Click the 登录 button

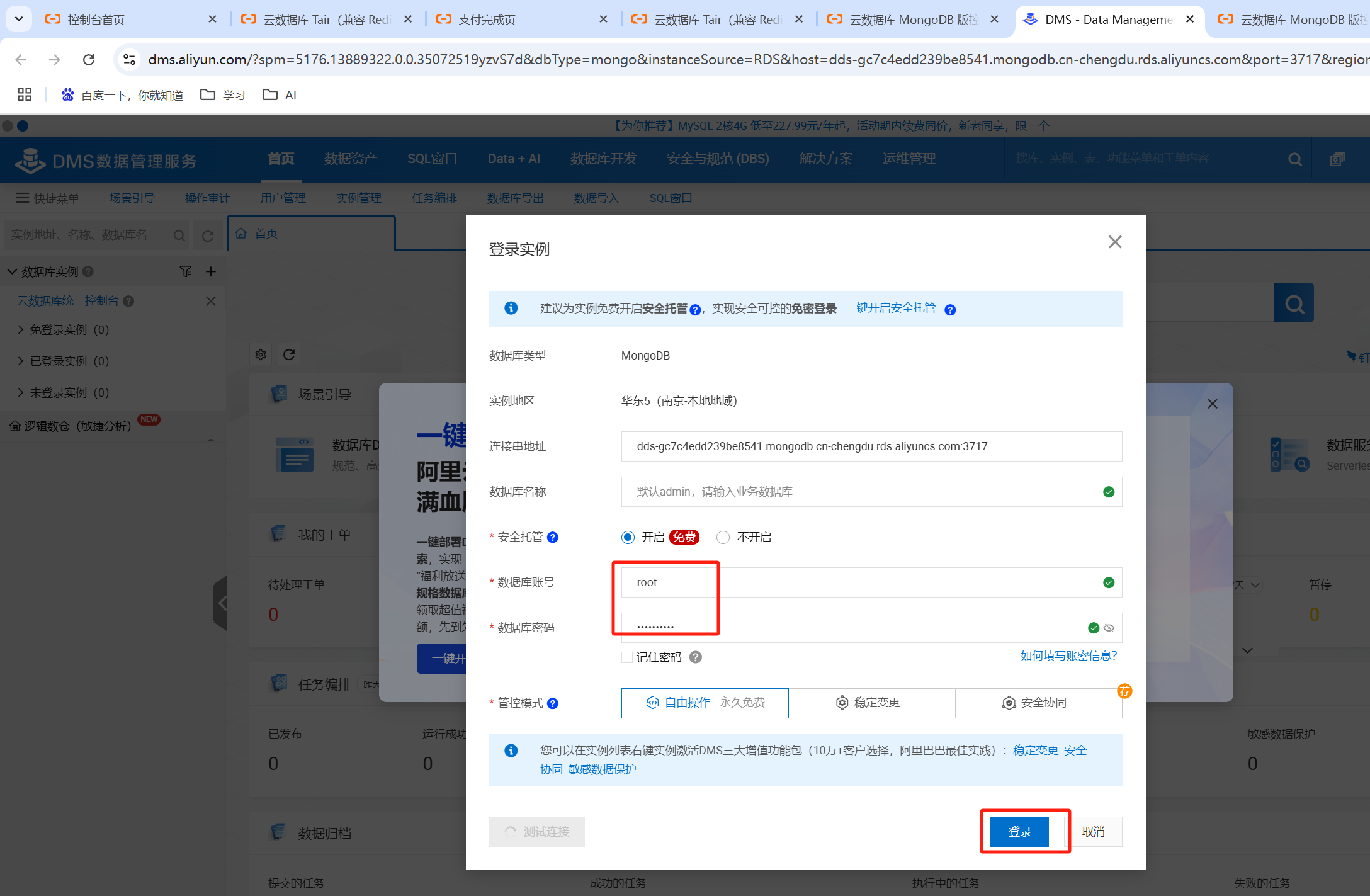(x=1019, y=832)
